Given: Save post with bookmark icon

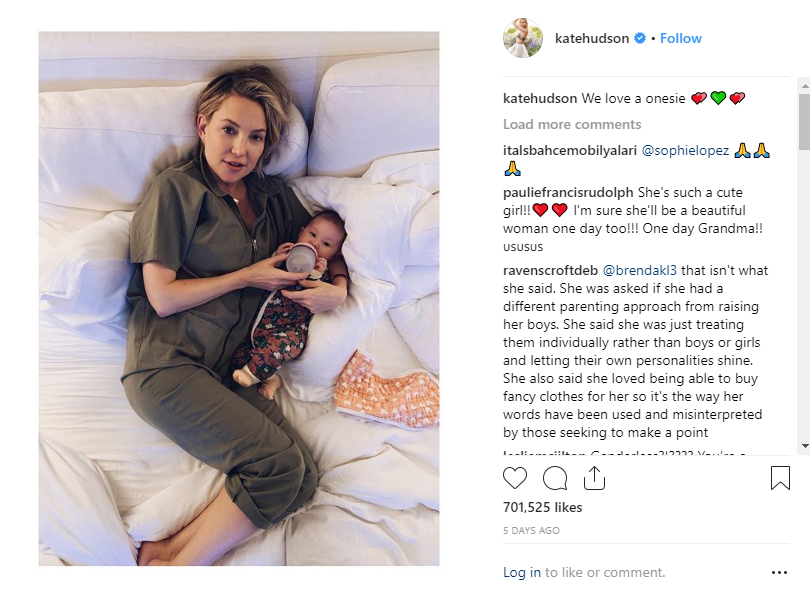Looking at the screenshot, I should (x=780, y=478).
